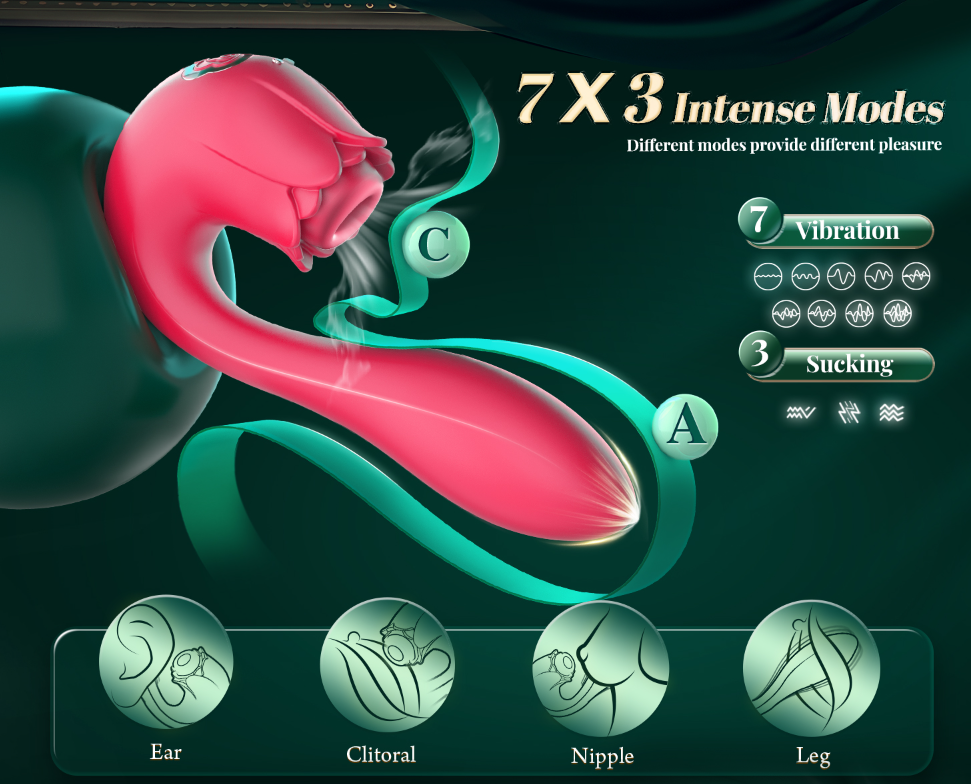The image size is (971, 784).
Task: Choose the third sucking mode triple-wave icon
Action: pos(892,412)
